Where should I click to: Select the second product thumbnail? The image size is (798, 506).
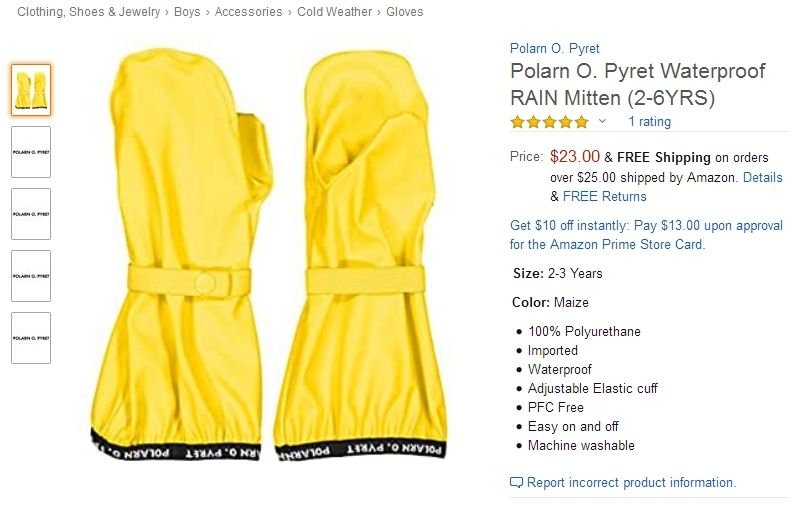pyautogui.click(x=31, y=152)
